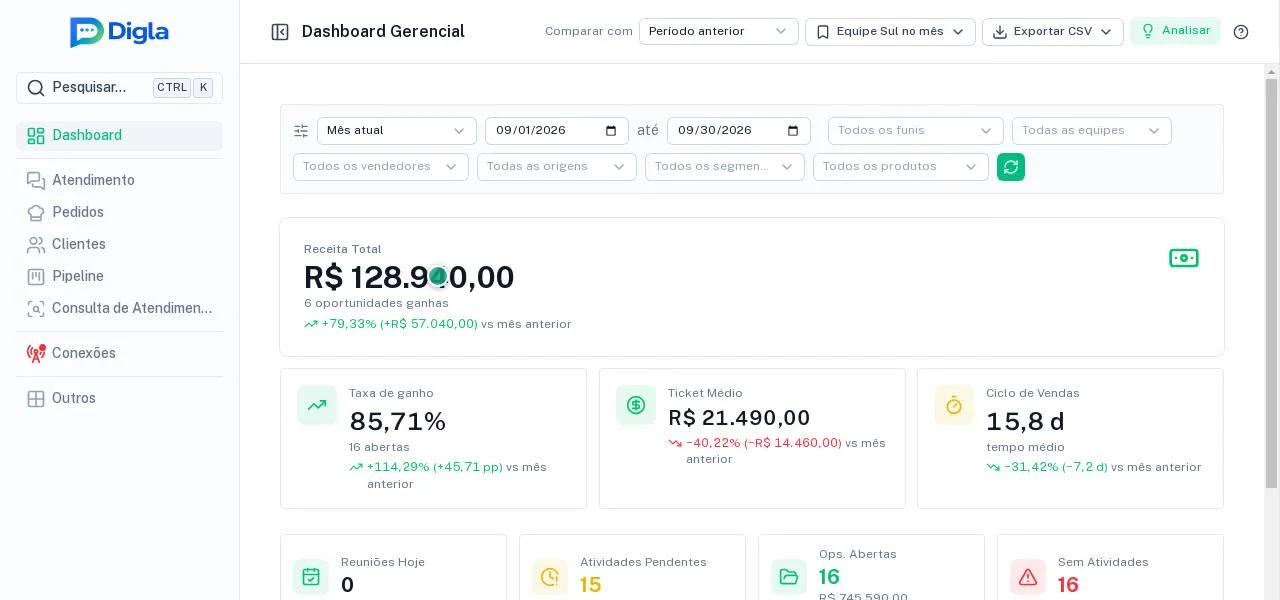Viewport: 1280px width, 600px height.
Task: Click the end date field 09/30/2026
Action: 739,131
